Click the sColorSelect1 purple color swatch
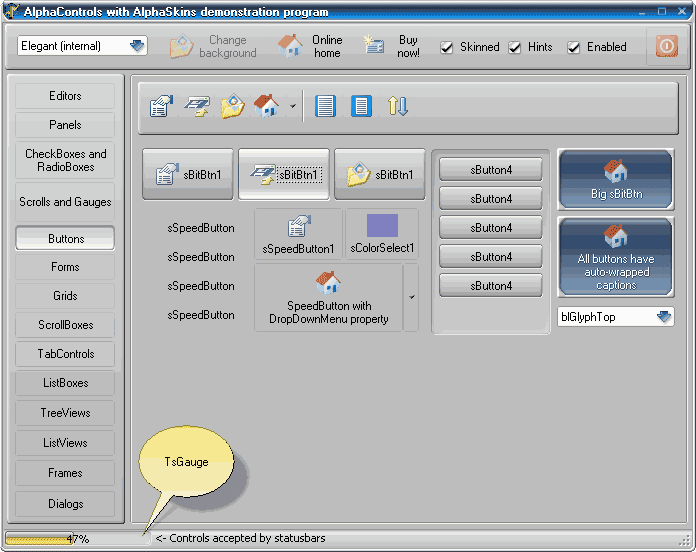696x552 pixels. pos(382,225)
